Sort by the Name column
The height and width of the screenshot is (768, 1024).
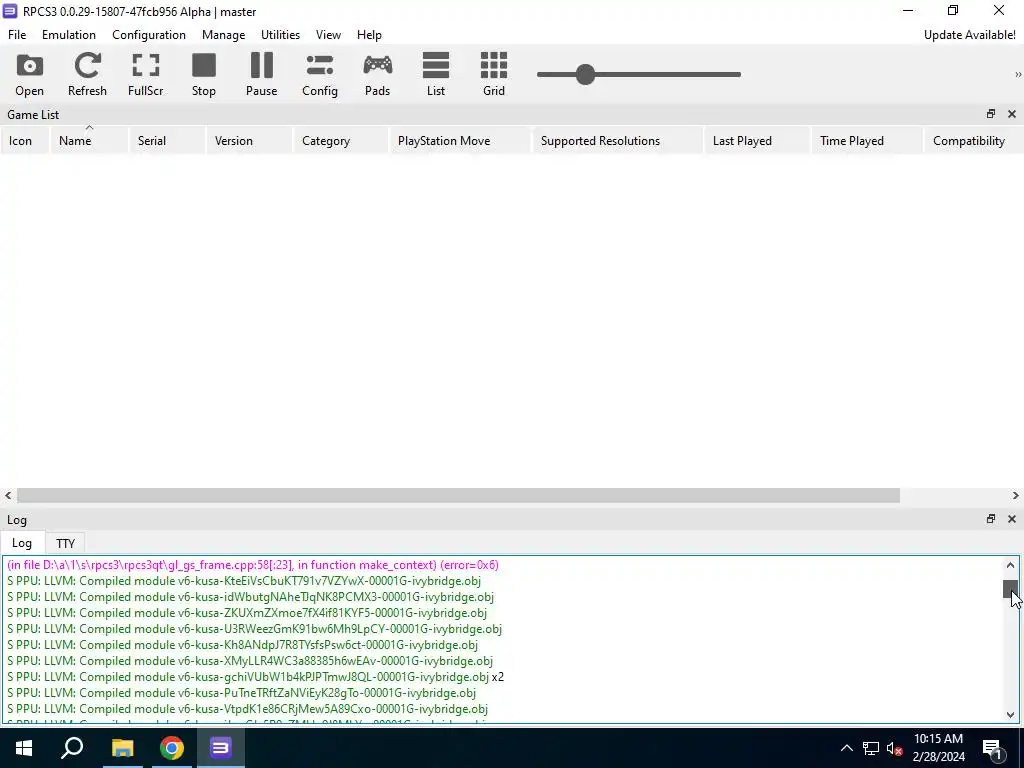pyautogui.click(x=89, y=140)
